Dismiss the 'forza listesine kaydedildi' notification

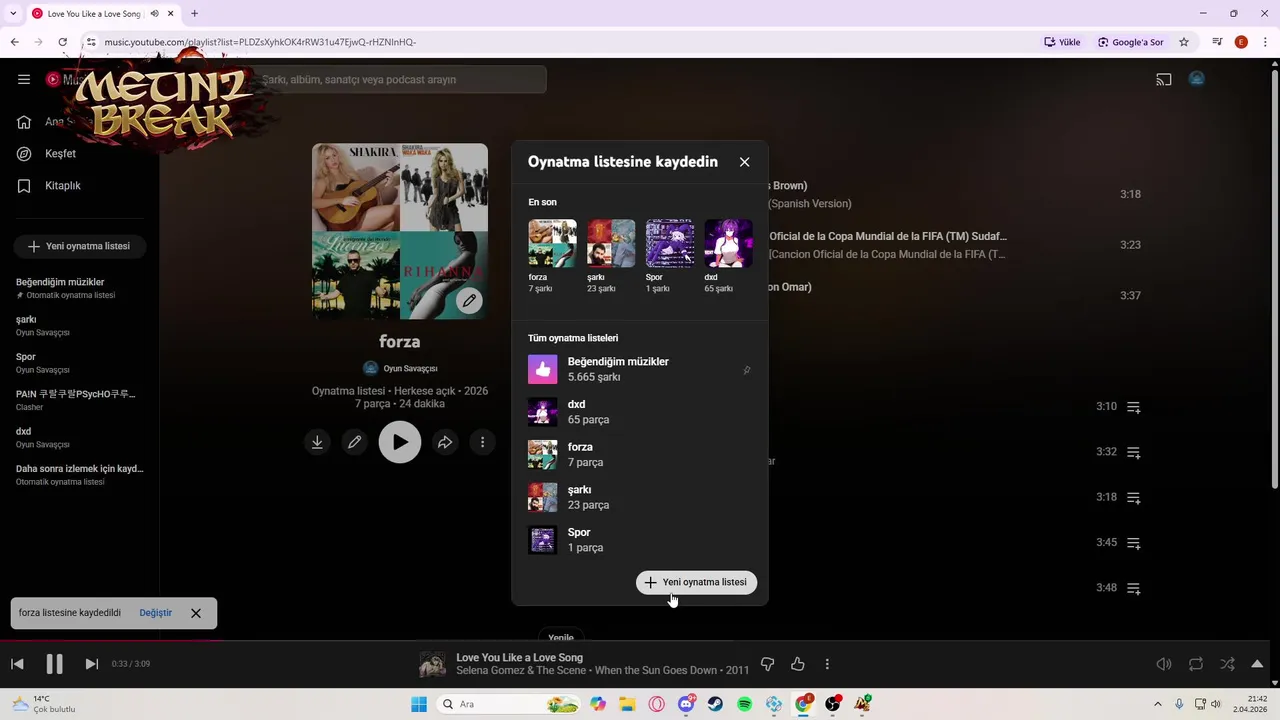196,613
